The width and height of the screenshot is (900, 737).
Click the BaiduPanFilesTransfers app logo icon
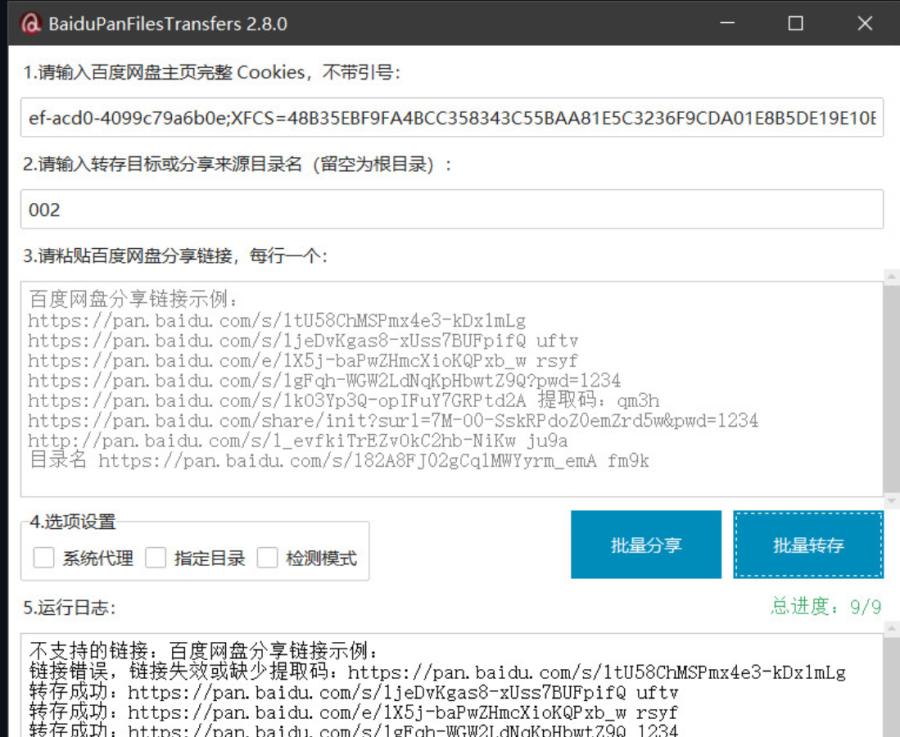30,24
